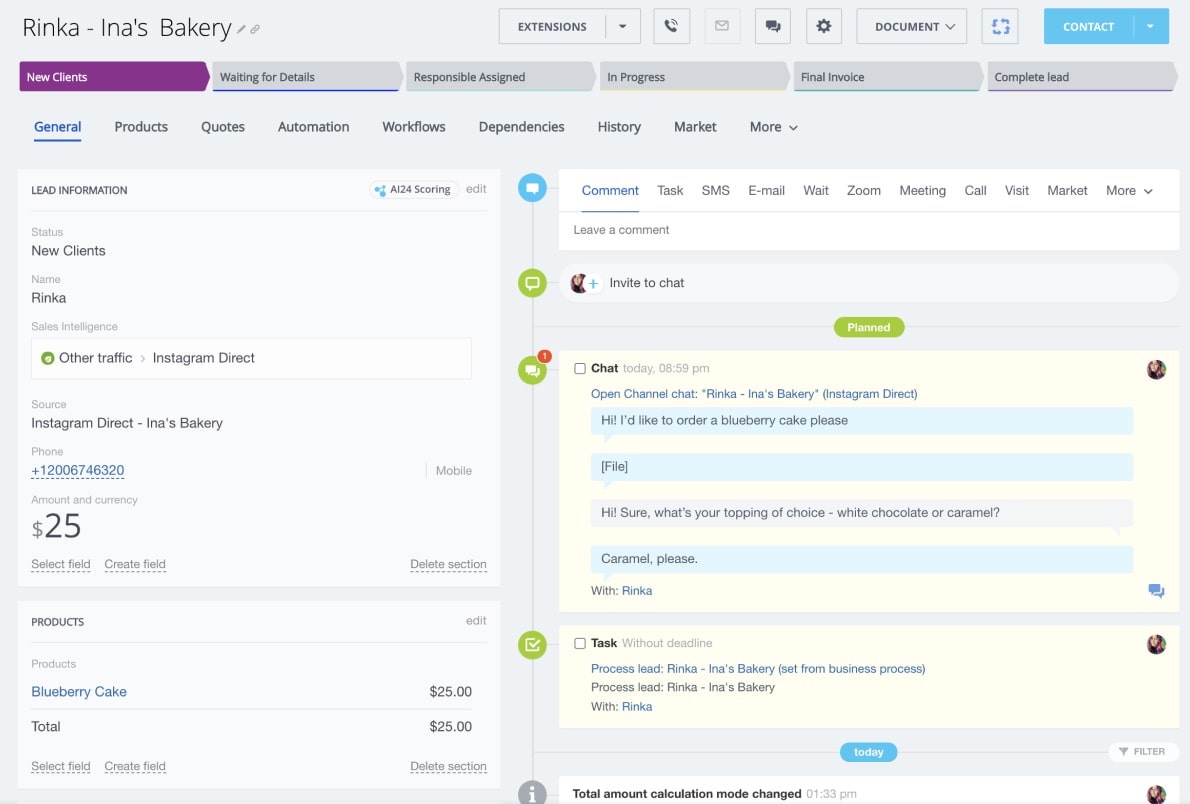1190x804 pixels.
Task: Move lead to In Progress stage
Action: pyautogui.click(x=690, y=77)
